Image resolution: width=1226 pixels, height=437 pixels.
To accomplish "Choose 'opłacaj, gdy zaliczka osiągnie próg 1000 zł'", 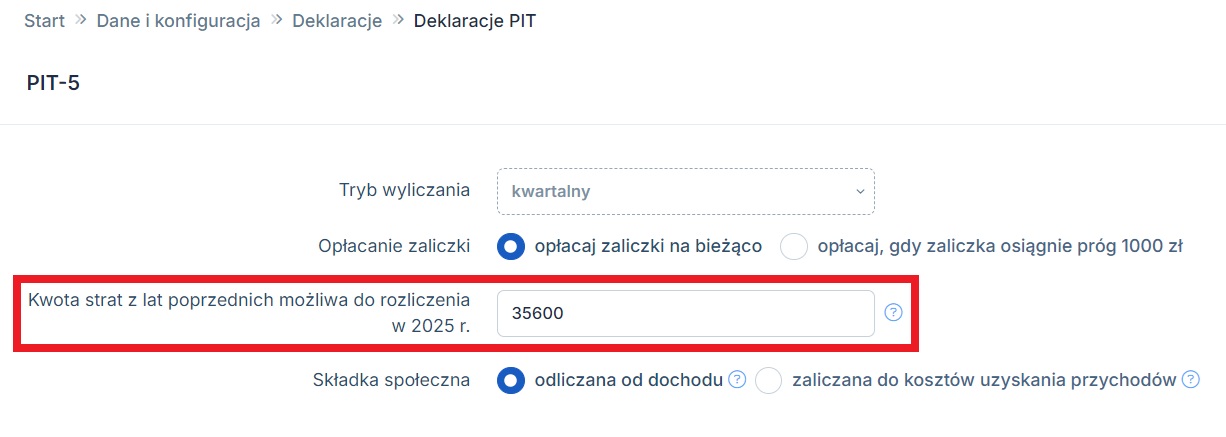I will point(793,246).
